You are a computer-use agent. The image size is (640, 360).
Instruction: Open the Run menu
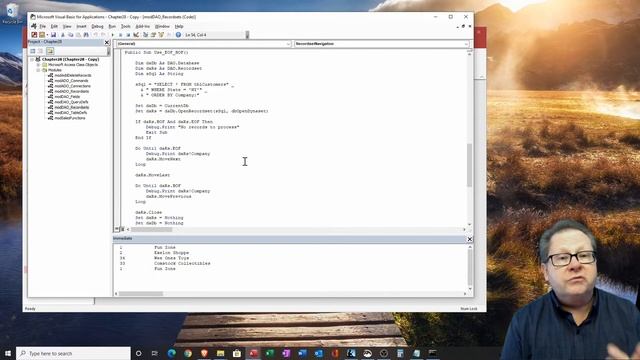[112, 27]
